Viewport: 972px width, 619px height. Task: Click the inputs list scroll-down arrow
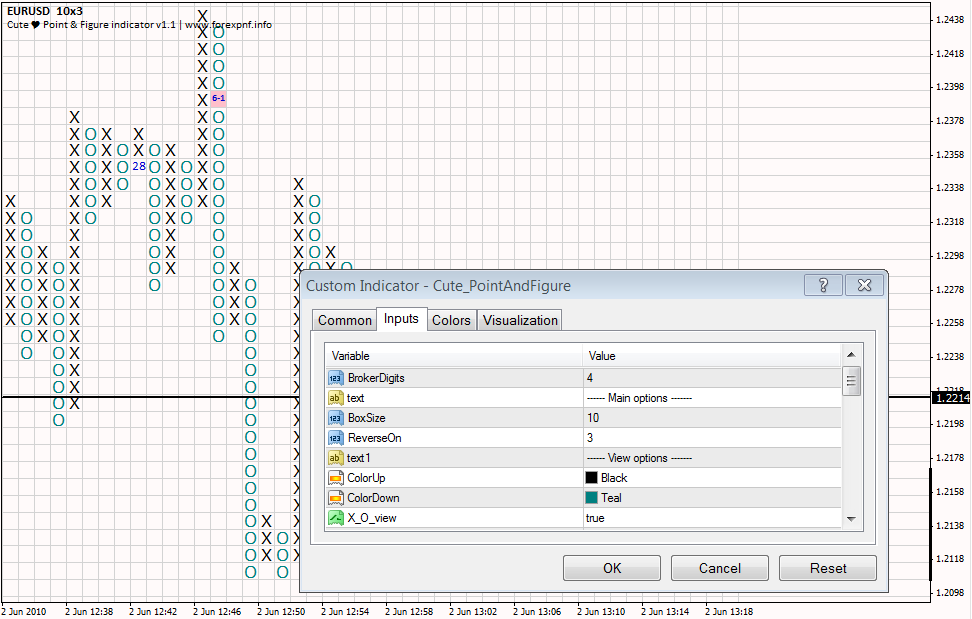click(851, 519)
